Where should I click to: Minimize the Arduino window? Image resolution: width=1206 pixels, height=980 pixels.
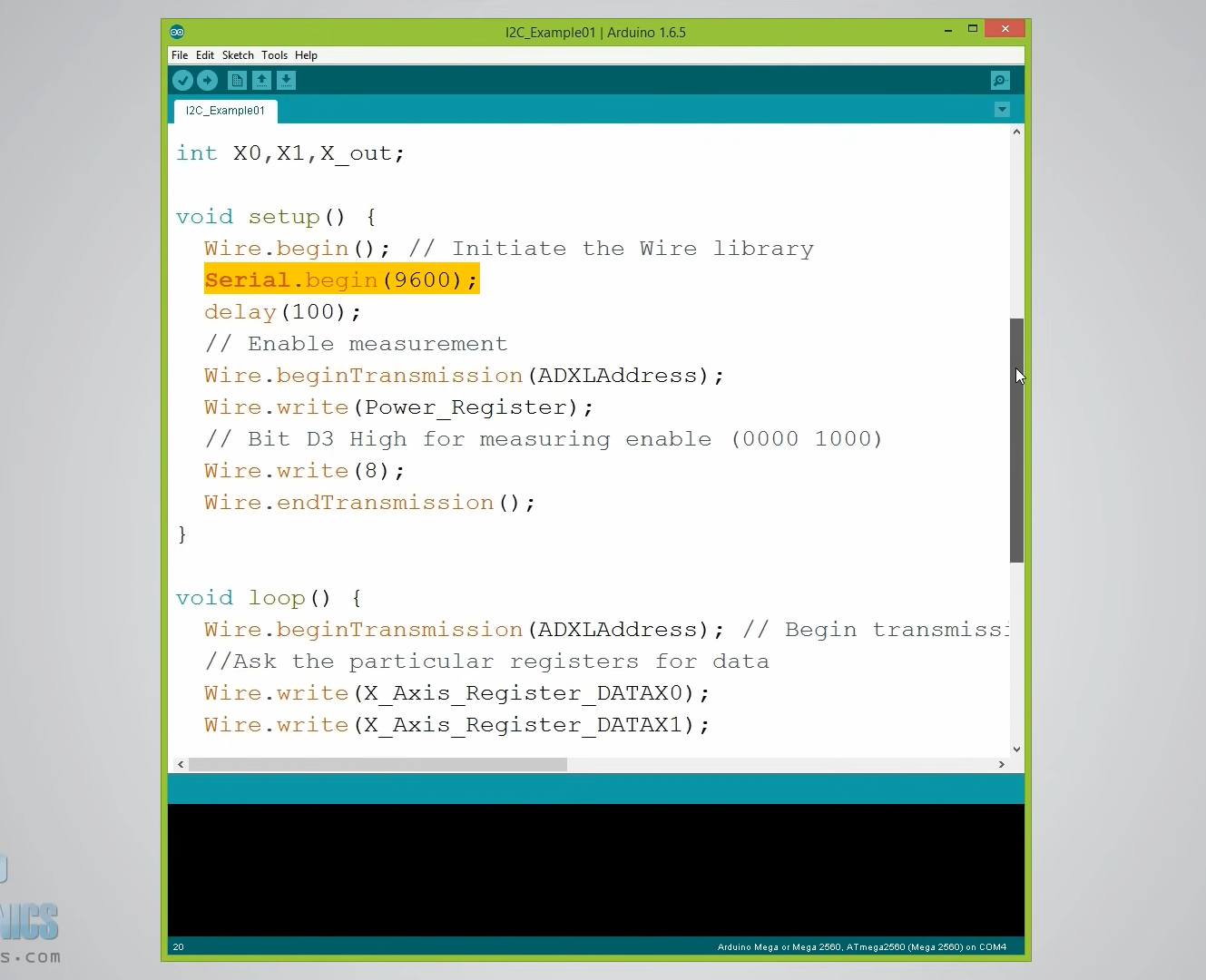[x=948, y=30]
